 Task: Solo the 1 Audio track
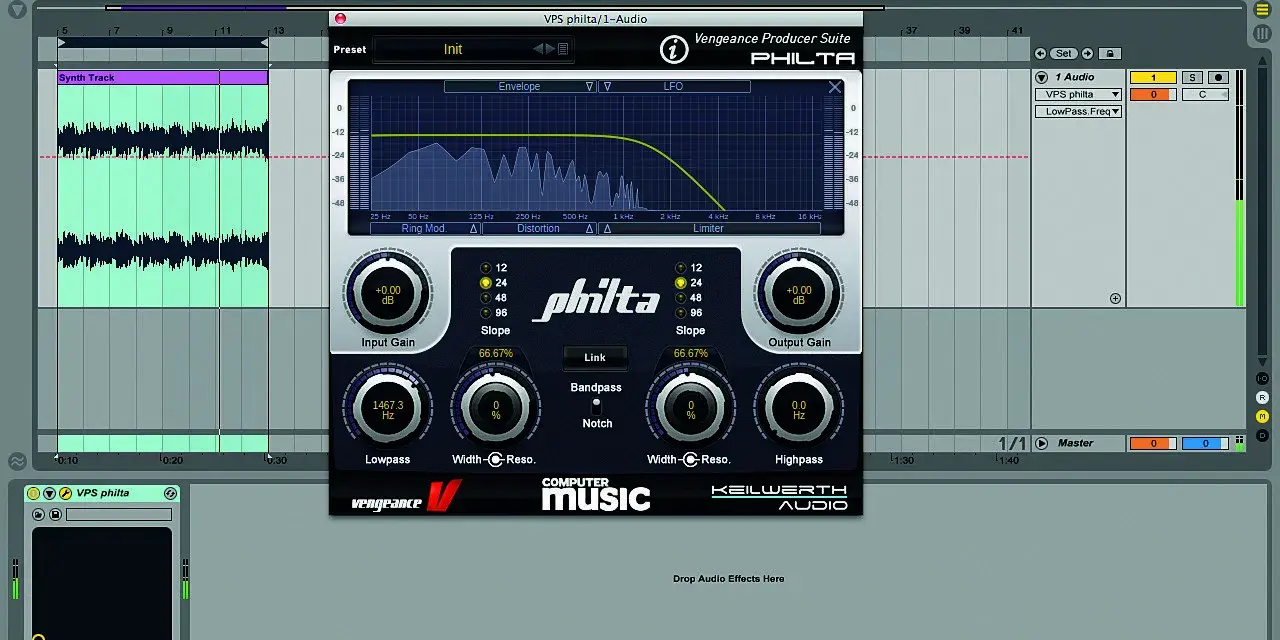point(1192,77)
